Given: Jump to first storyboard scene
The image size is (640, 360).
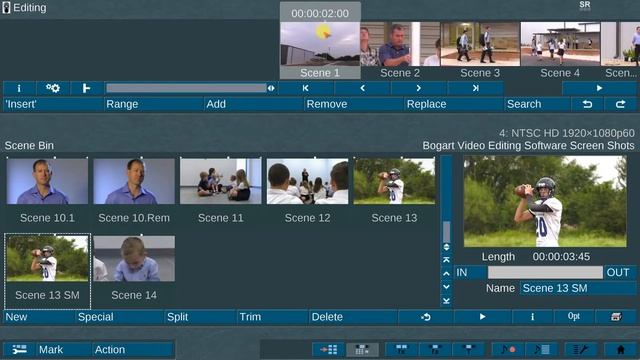Looking at the screenshot, I should (306, 88).
